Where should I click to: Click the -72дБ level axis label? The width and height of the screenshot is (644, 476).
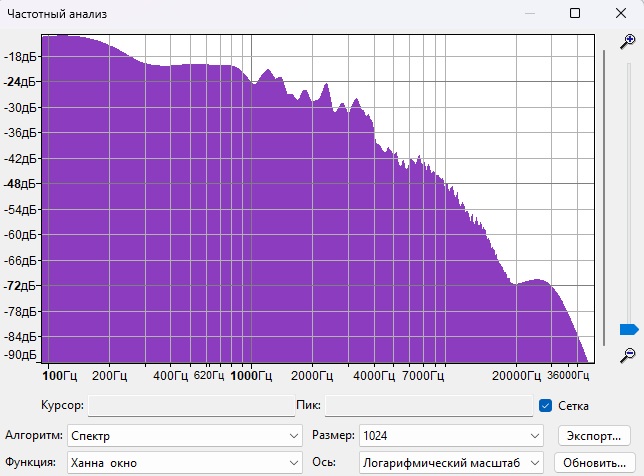(20, 286)
